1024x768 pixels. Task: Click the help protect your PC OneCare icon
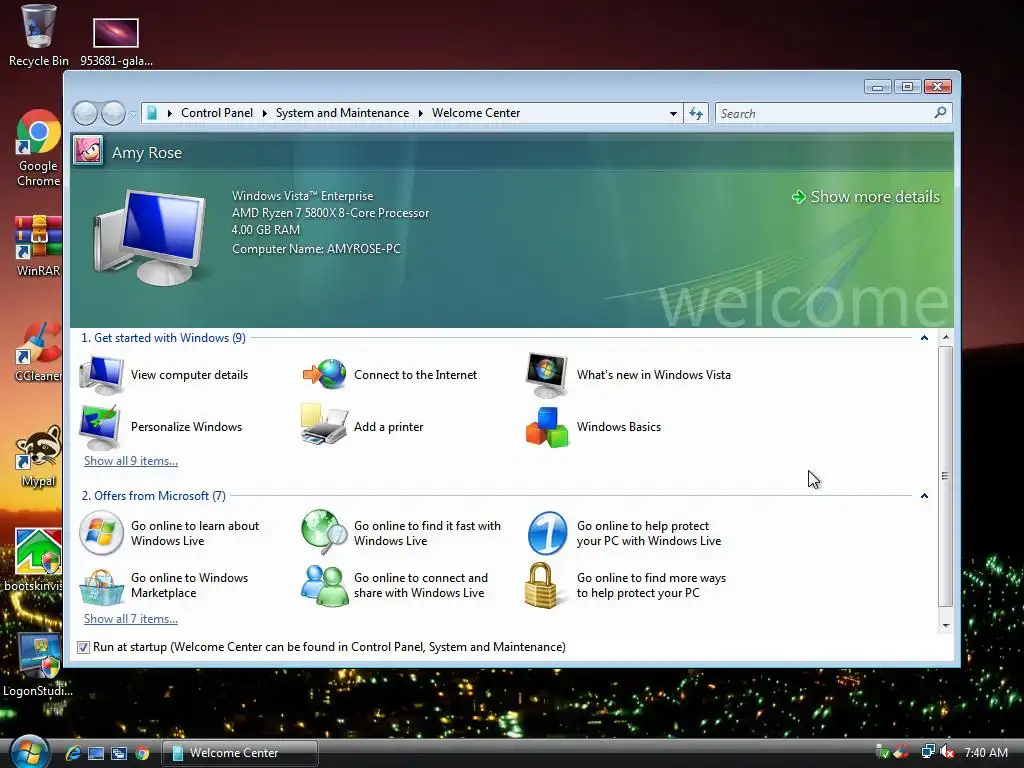click(x=547, y=533)
